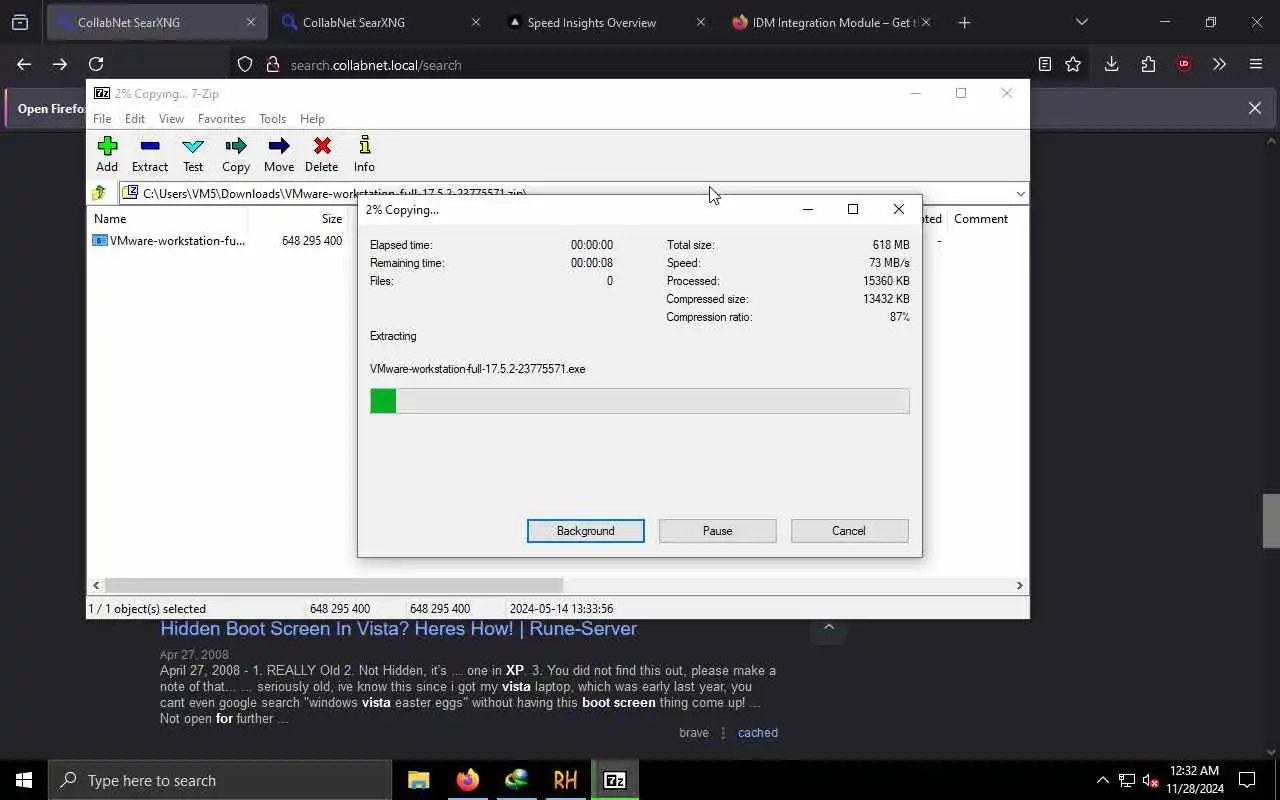Open the Firefox list all tabs dropdown
This screenshot has height=800, width=1280.
(1081, 22)
